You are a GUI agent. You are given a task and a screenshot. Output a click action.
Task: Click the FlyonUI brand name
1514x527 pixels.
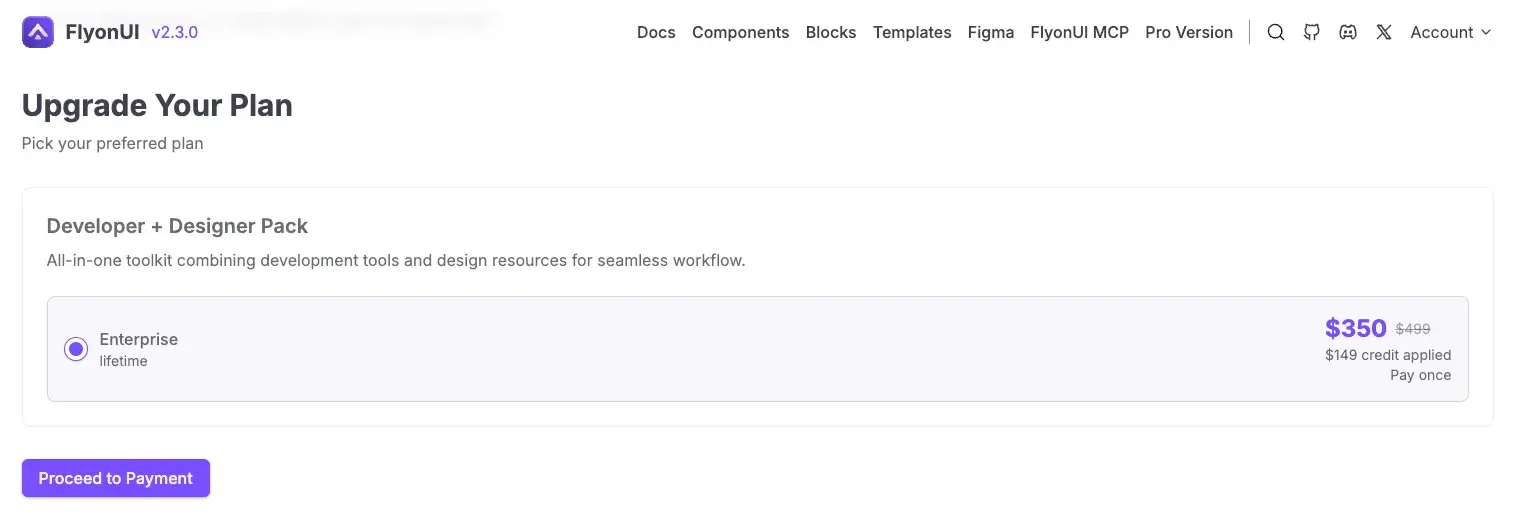pyautogui.click(x=102, y=32)
